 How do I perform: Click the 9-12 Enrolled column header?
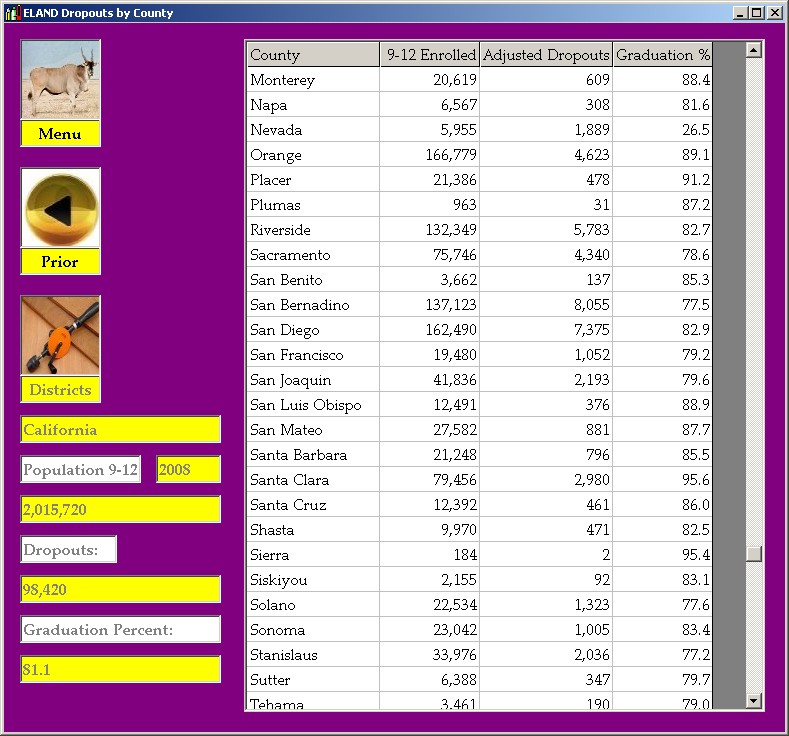[x=429, y=55]
